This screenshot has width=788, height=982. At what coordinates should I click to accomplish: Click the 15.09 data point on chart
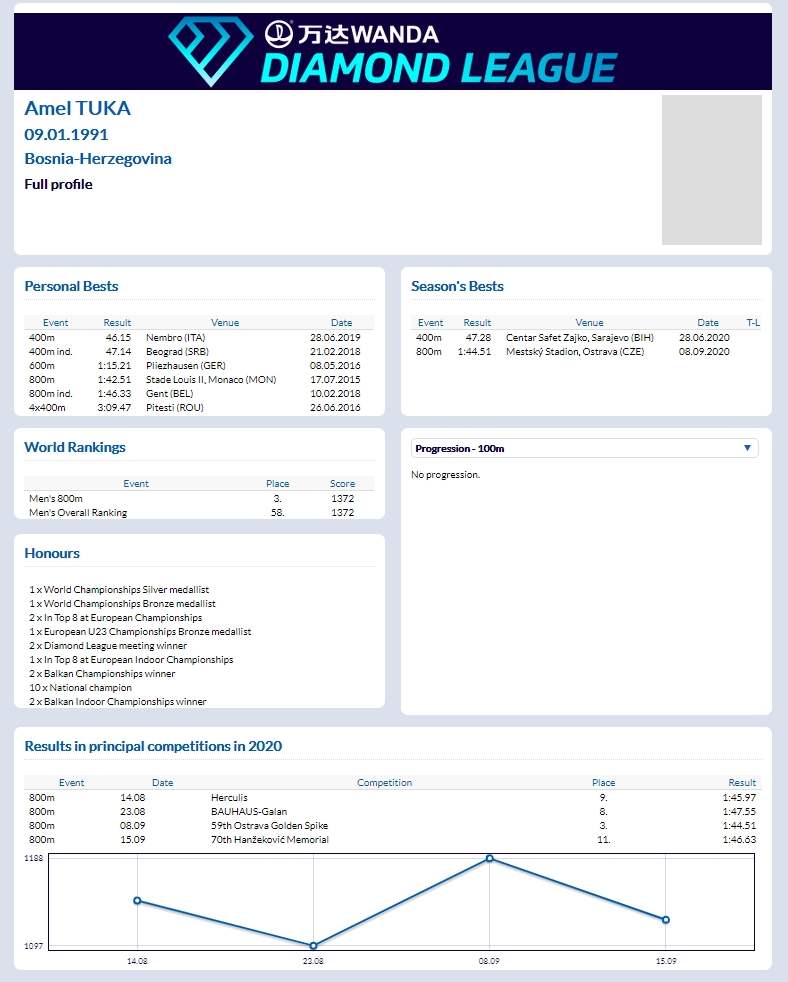click(665, 919)
